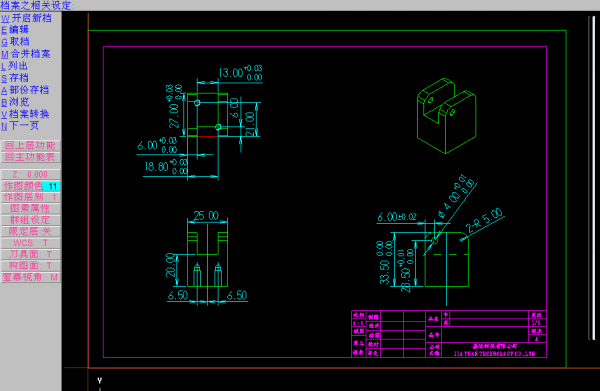Set the Z depth value field
The width and height of the screenshot is (600, 391).
click(x=31, y=174)
